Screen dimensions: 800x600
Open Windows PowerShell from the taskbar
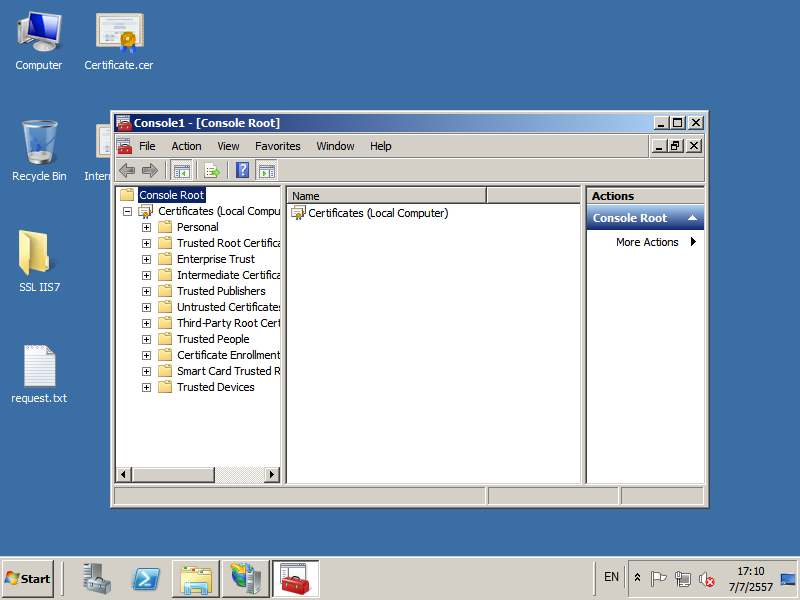145,578
